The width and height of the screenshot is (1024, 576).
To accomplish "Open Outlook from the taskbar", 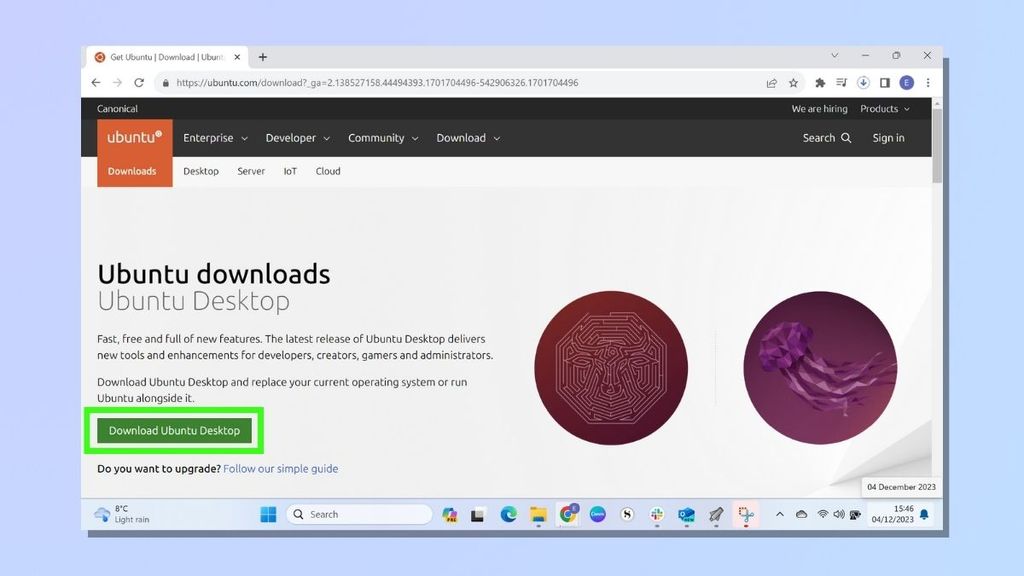I will click(x=685, y=514).
